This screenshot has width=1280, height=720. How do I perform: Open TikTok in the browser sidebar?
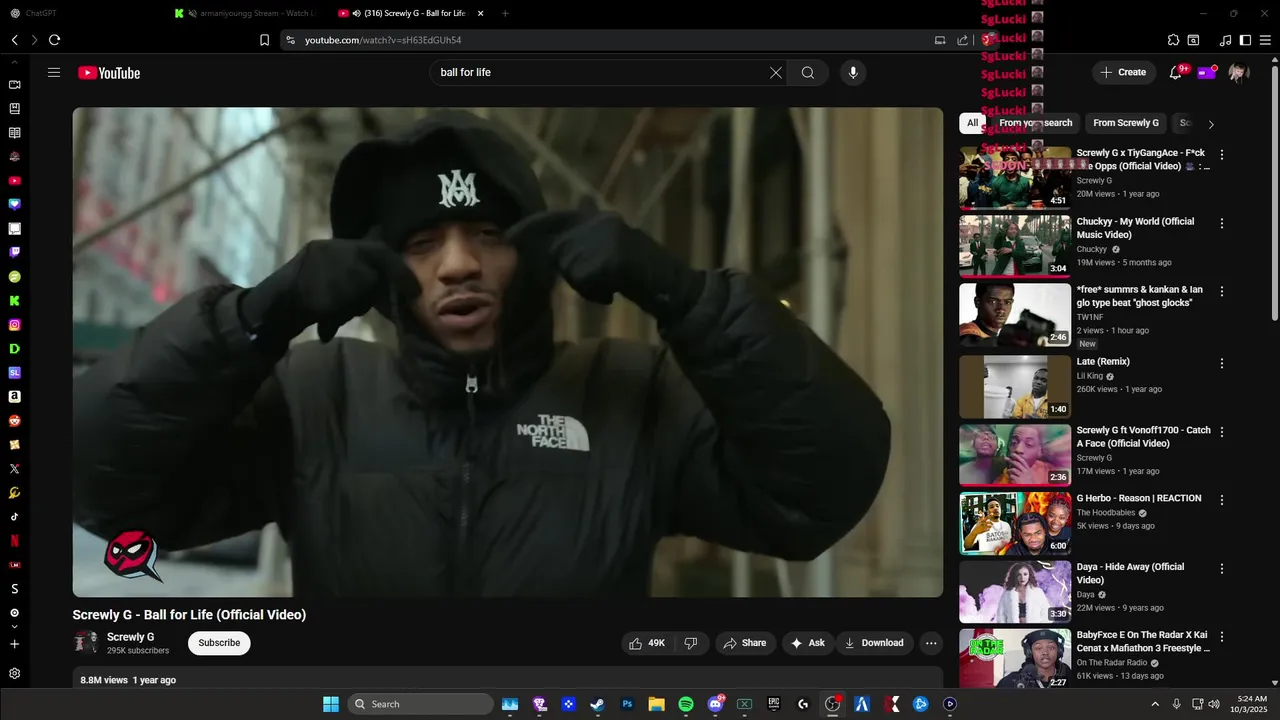[15, 517]
